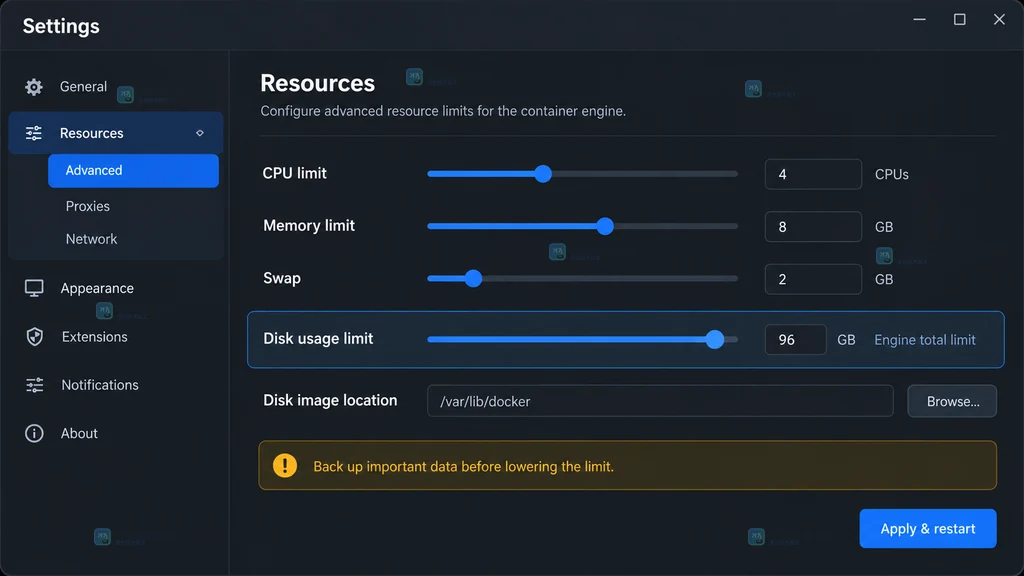Click the Disk usage limit slider handle
1024x576 pixels.
coord(715,340)
